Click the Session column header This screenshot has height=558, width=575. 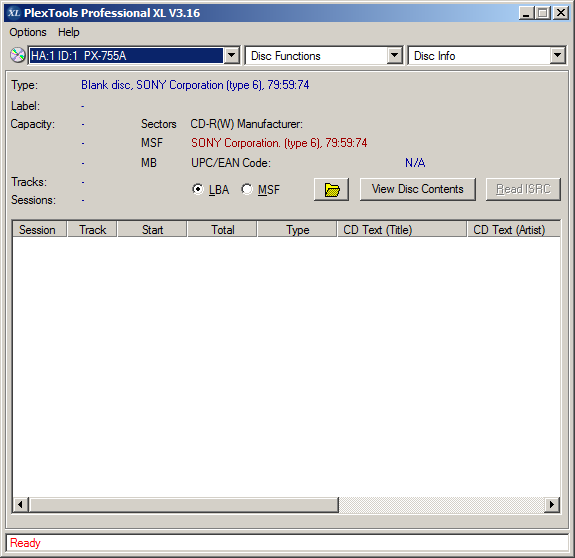coord(39,230)
